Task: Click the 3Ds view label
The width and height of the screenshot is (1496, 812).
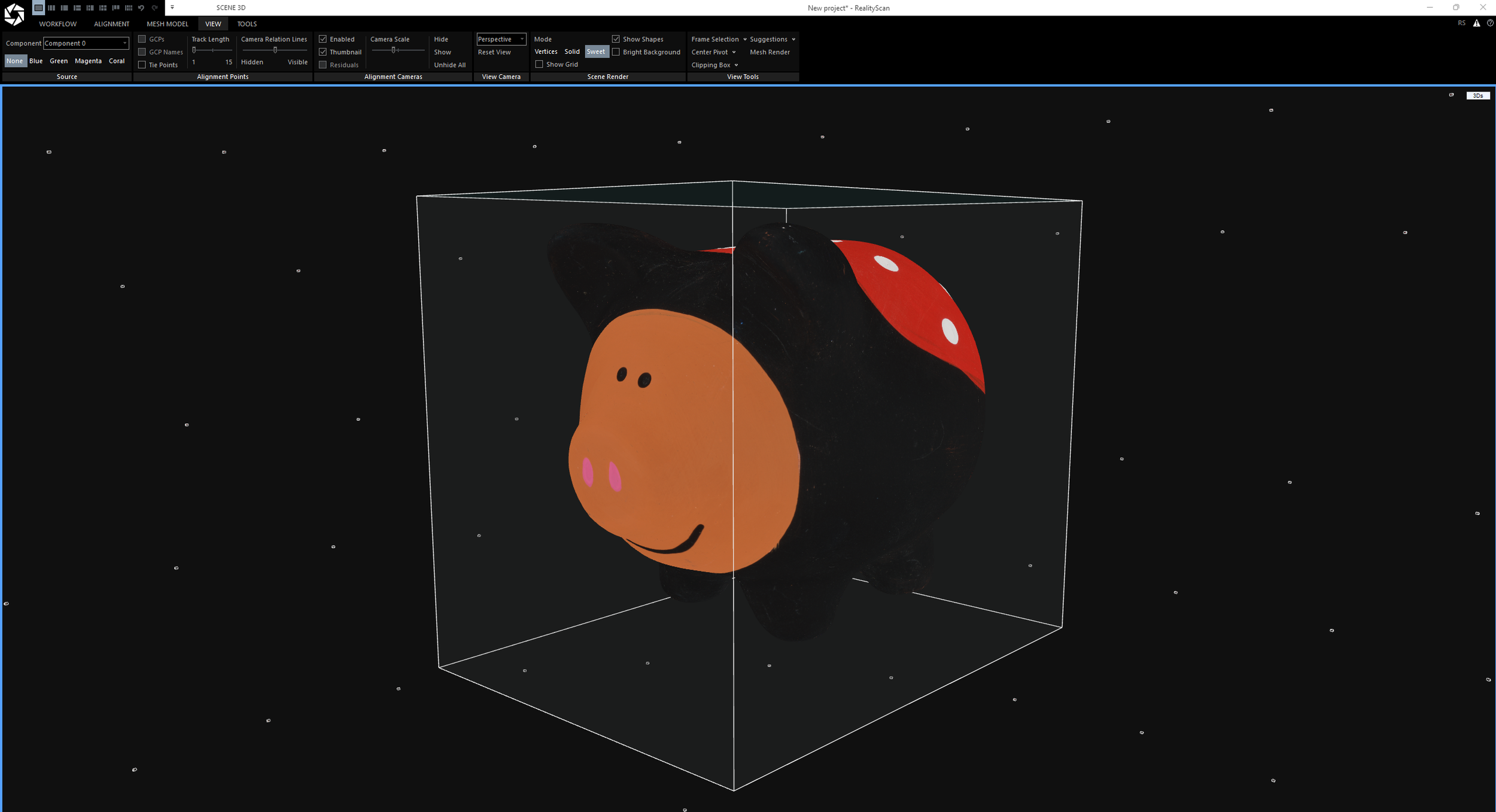Action: (1478, 96)
